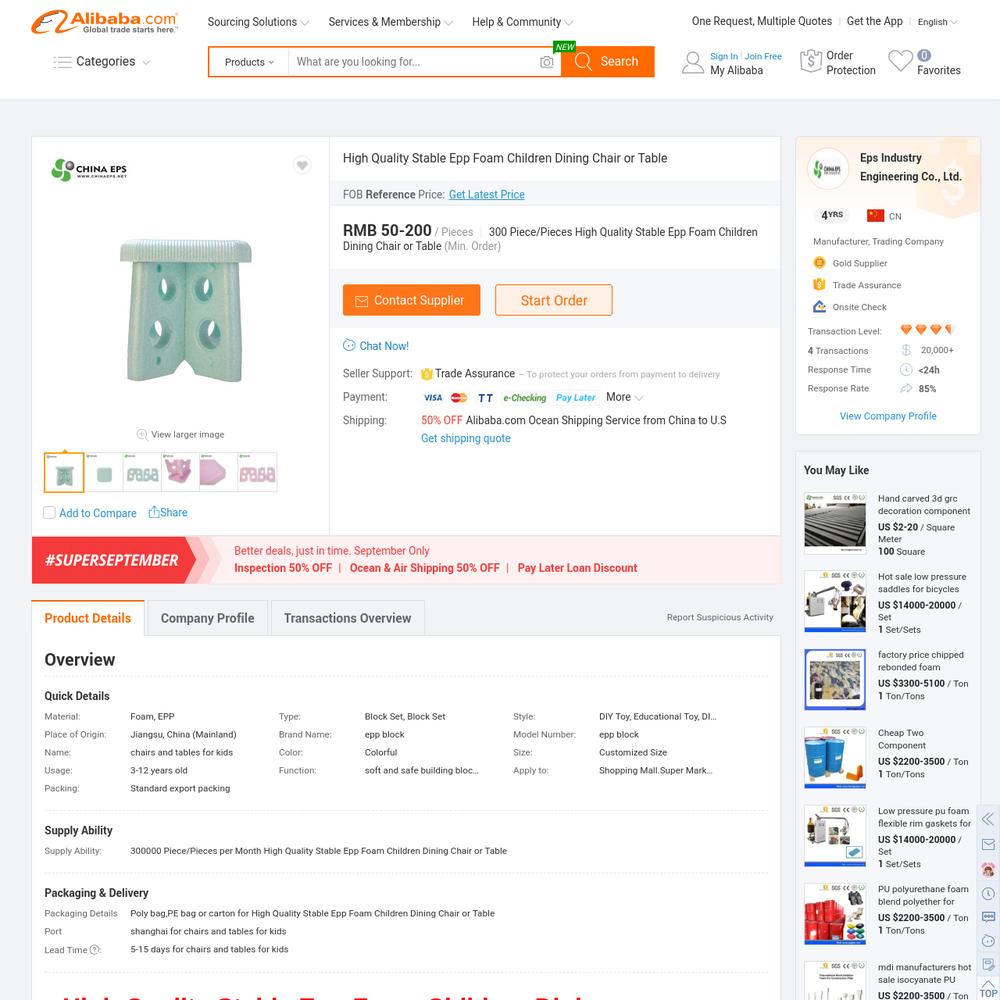Screen dimensions: 1000x1000
Task: Open the English language dropdown
Action: 938,22
